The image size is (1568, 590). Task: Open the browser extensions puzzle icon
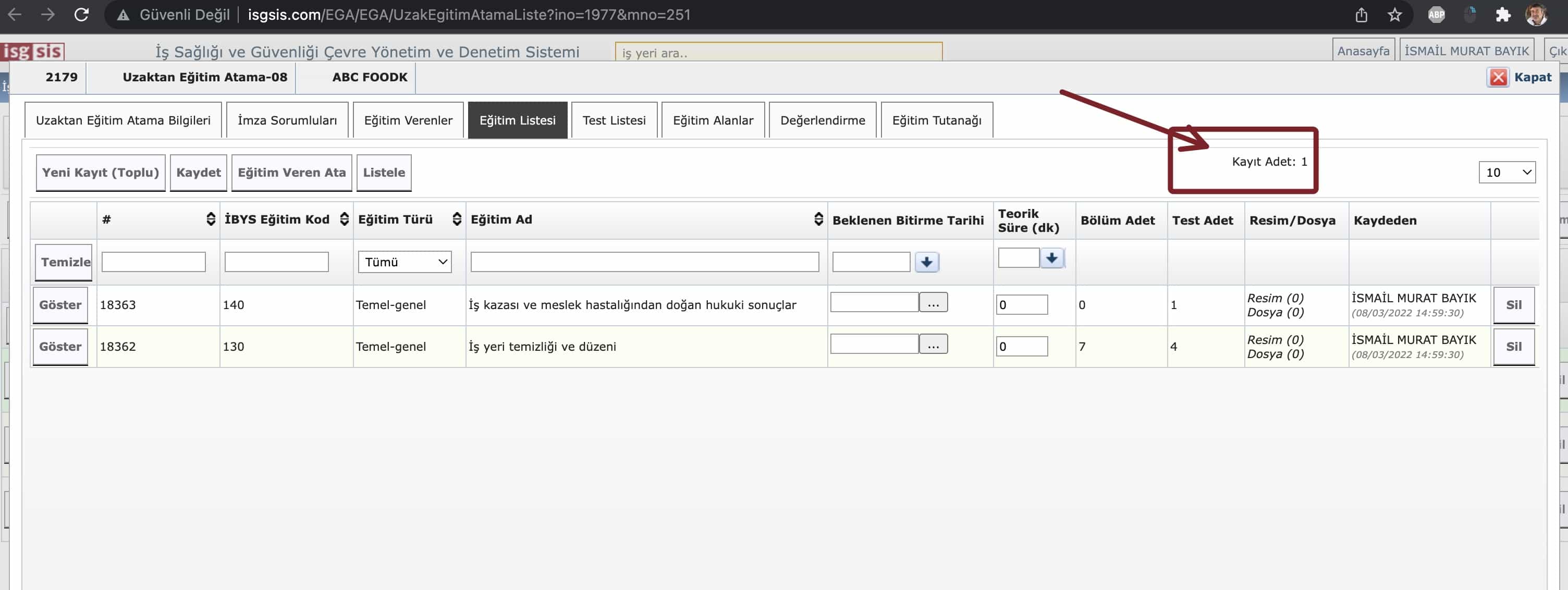[1503, 15]
